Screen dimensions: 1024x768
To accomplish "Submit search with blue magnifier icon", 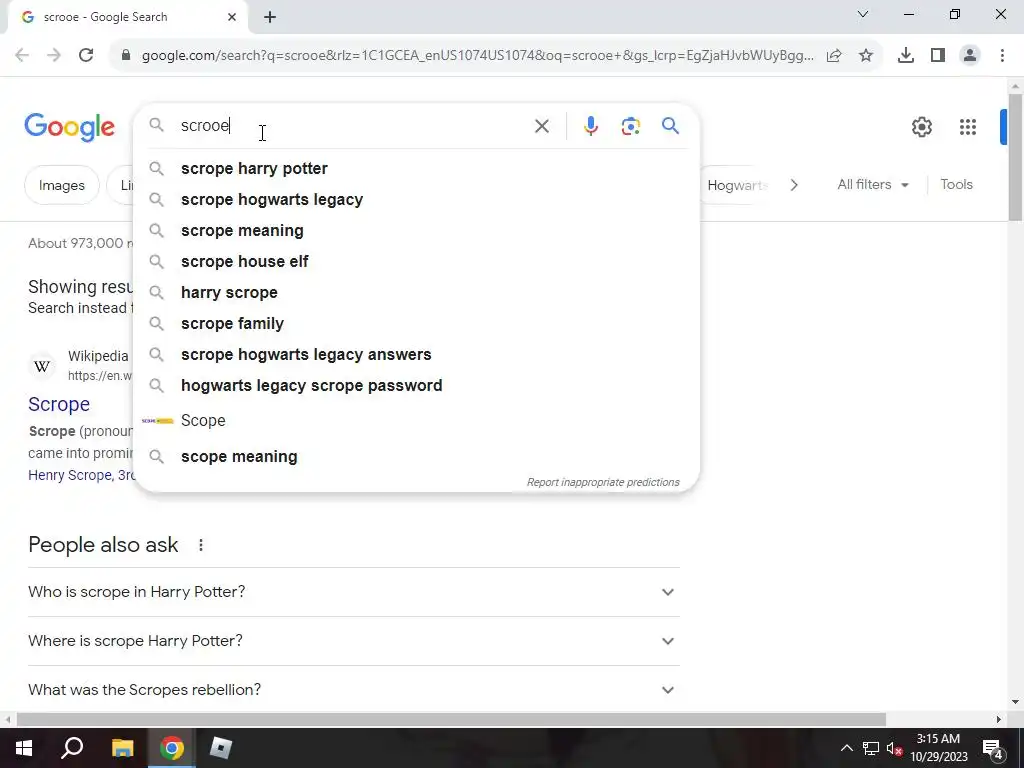I will pos(670,125).
